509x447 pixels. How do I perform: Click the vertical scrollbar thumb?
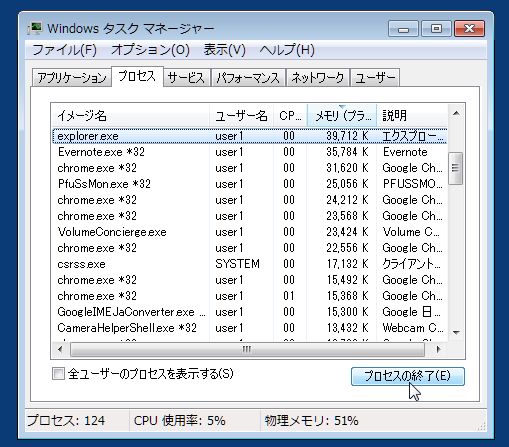pos(456,168)
